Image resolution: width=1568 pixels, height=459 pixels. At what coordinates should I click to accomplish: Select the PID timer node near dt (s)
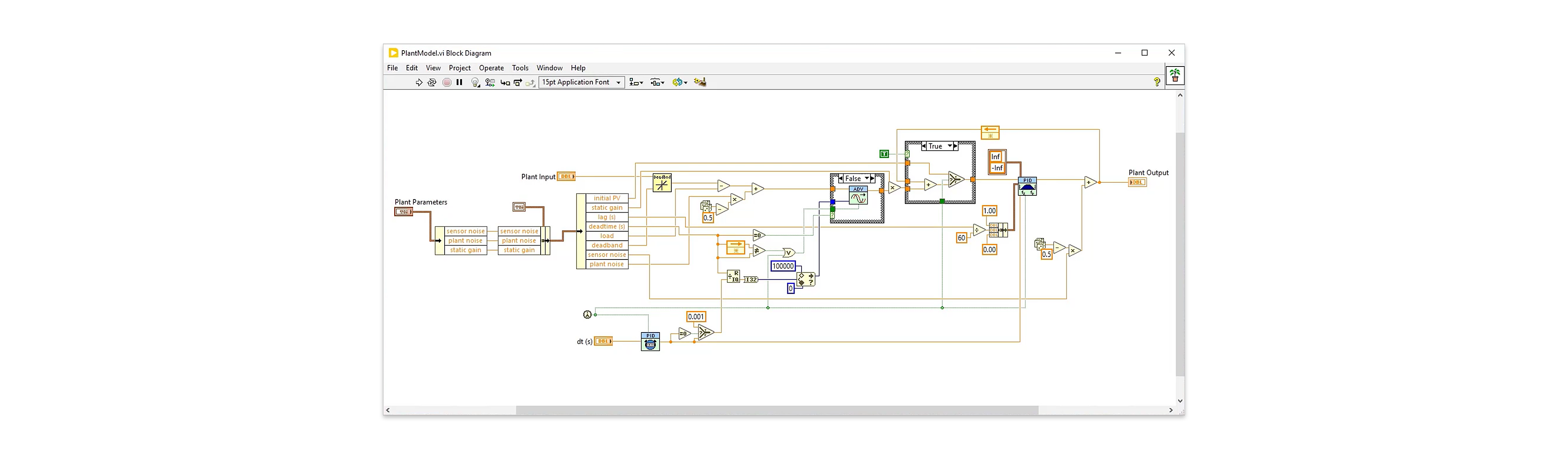click(x=651, y=341)
